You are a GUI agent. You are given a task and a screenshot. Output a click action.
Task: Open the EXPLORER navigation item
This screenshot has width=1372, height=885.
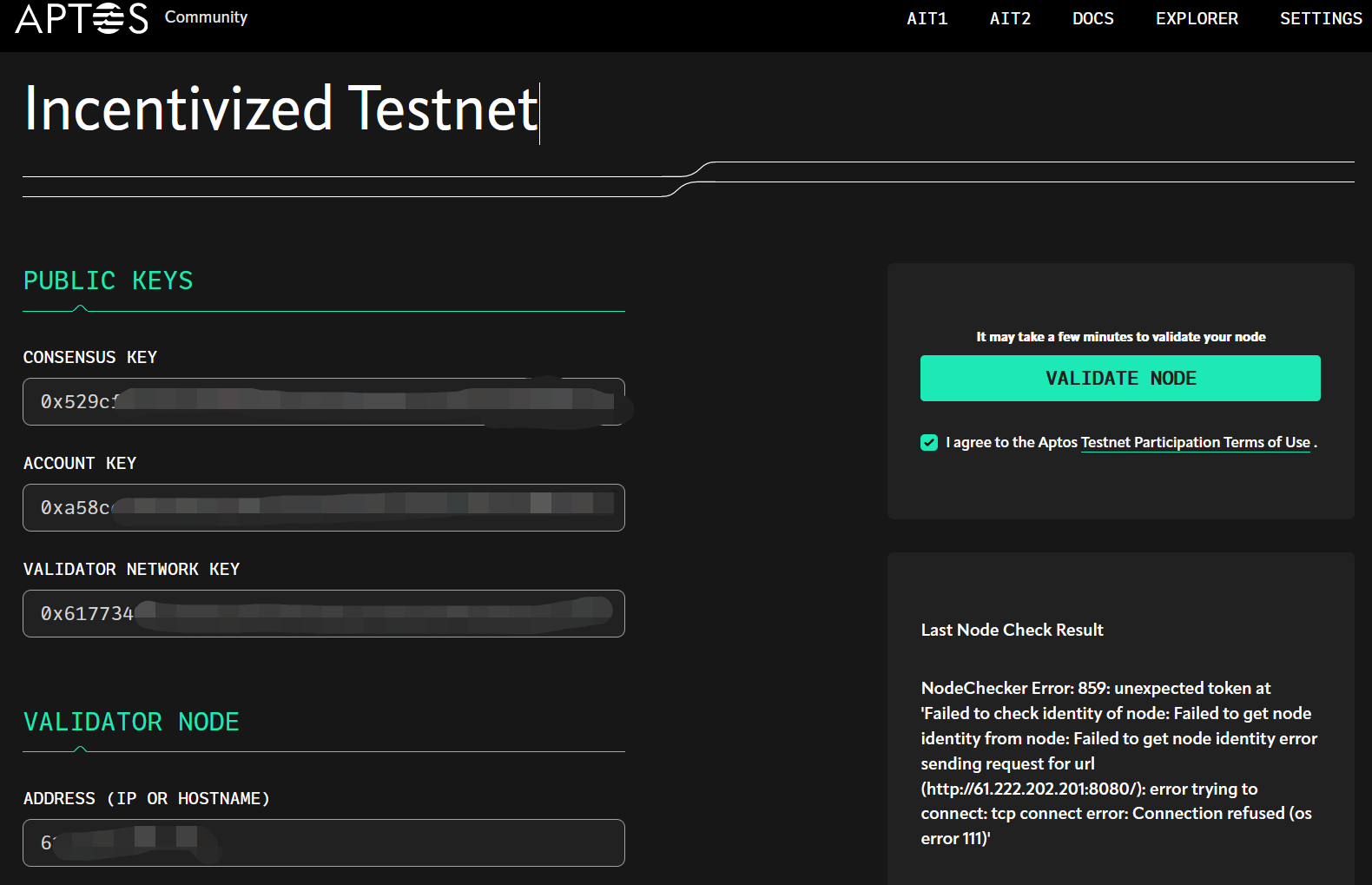point(1197,18)
